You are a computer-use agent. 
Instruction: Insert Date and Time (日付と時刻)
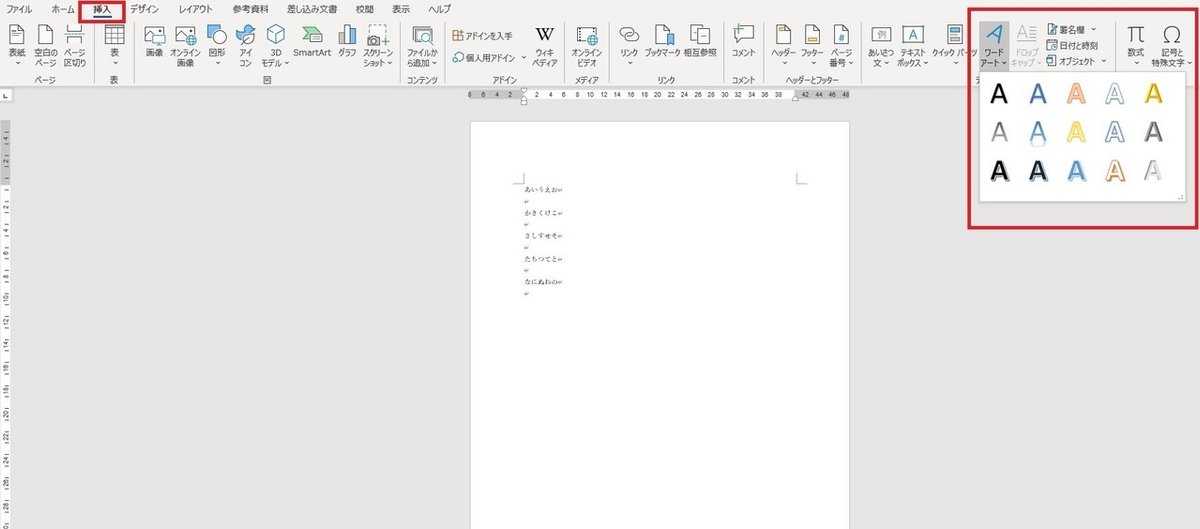pyautogui.click(x=1073, y=45)
